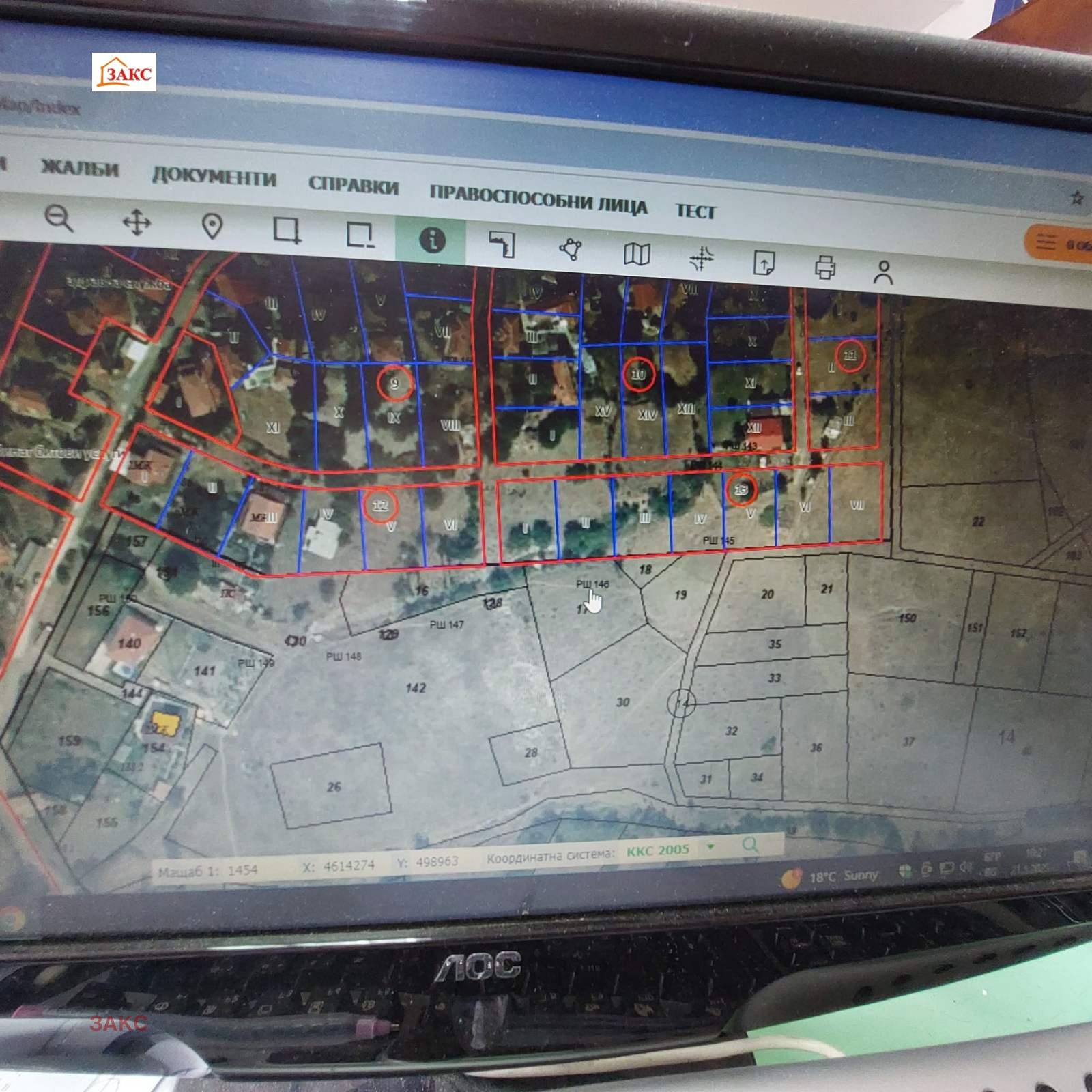Open the folded map icon
The height and width of the screenshot is (1092, 1092).
pyautogui.click(x=636, y=254)
